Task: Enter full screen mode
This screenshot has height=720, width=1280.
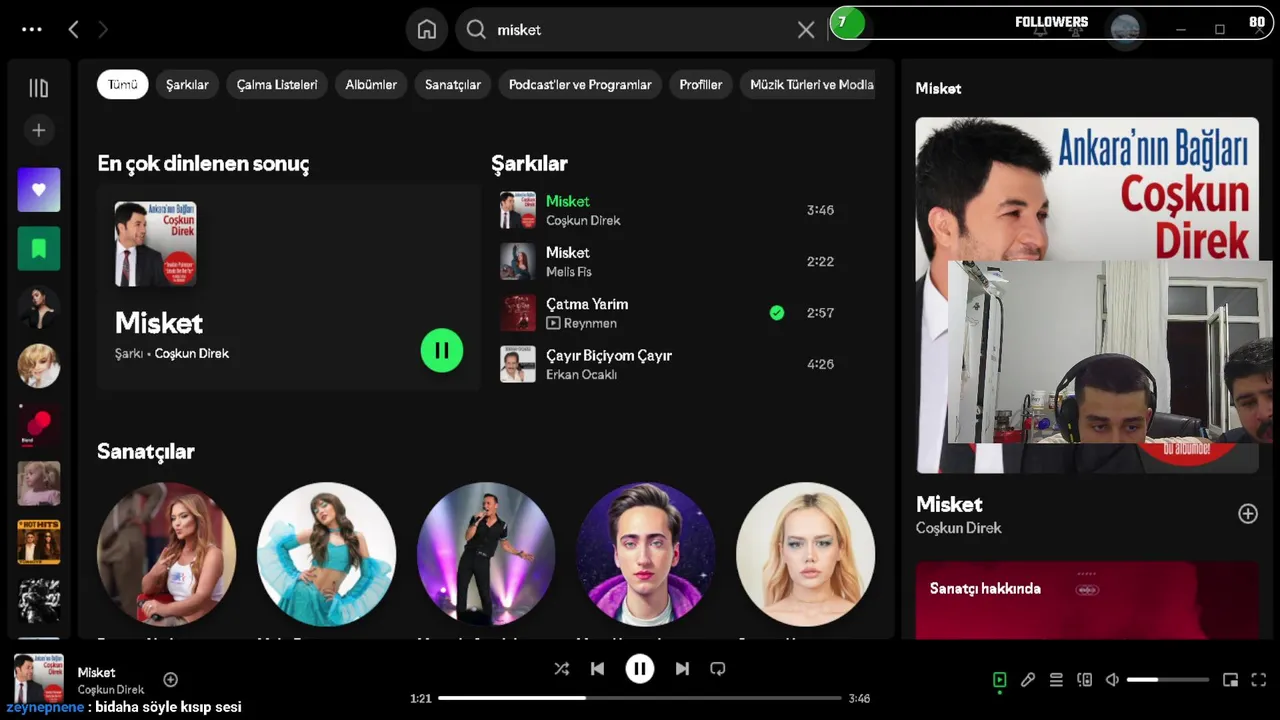Action: click(x=1259, y=680)
